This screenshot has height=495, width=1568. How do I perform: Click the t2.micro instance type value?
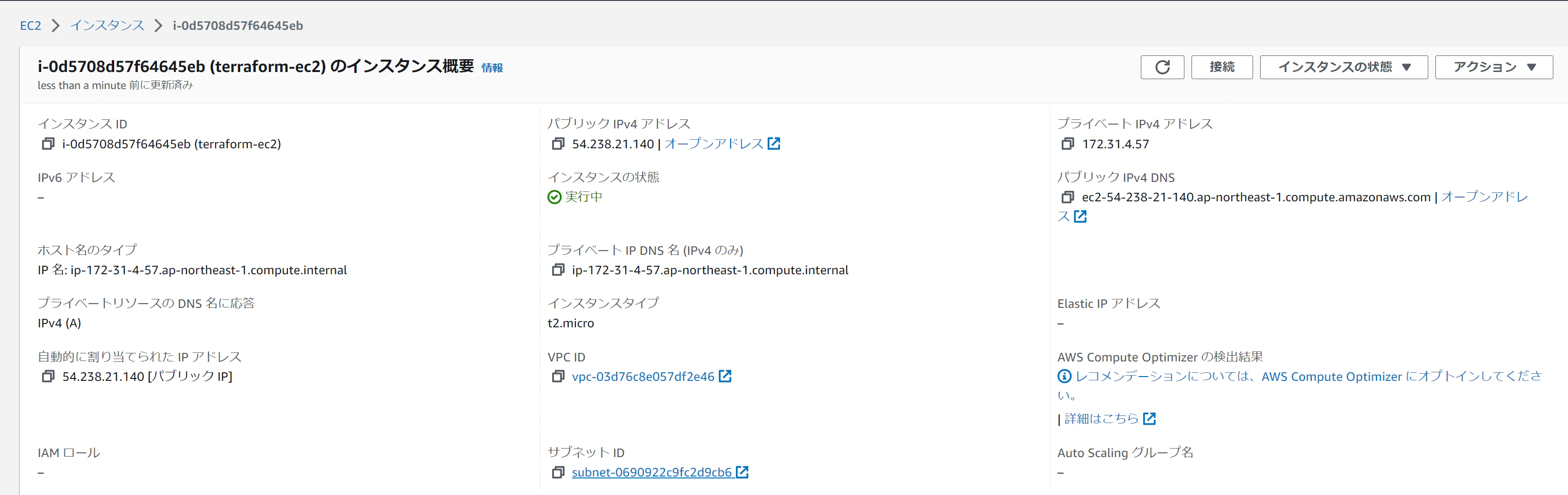[x=570, y=324]
